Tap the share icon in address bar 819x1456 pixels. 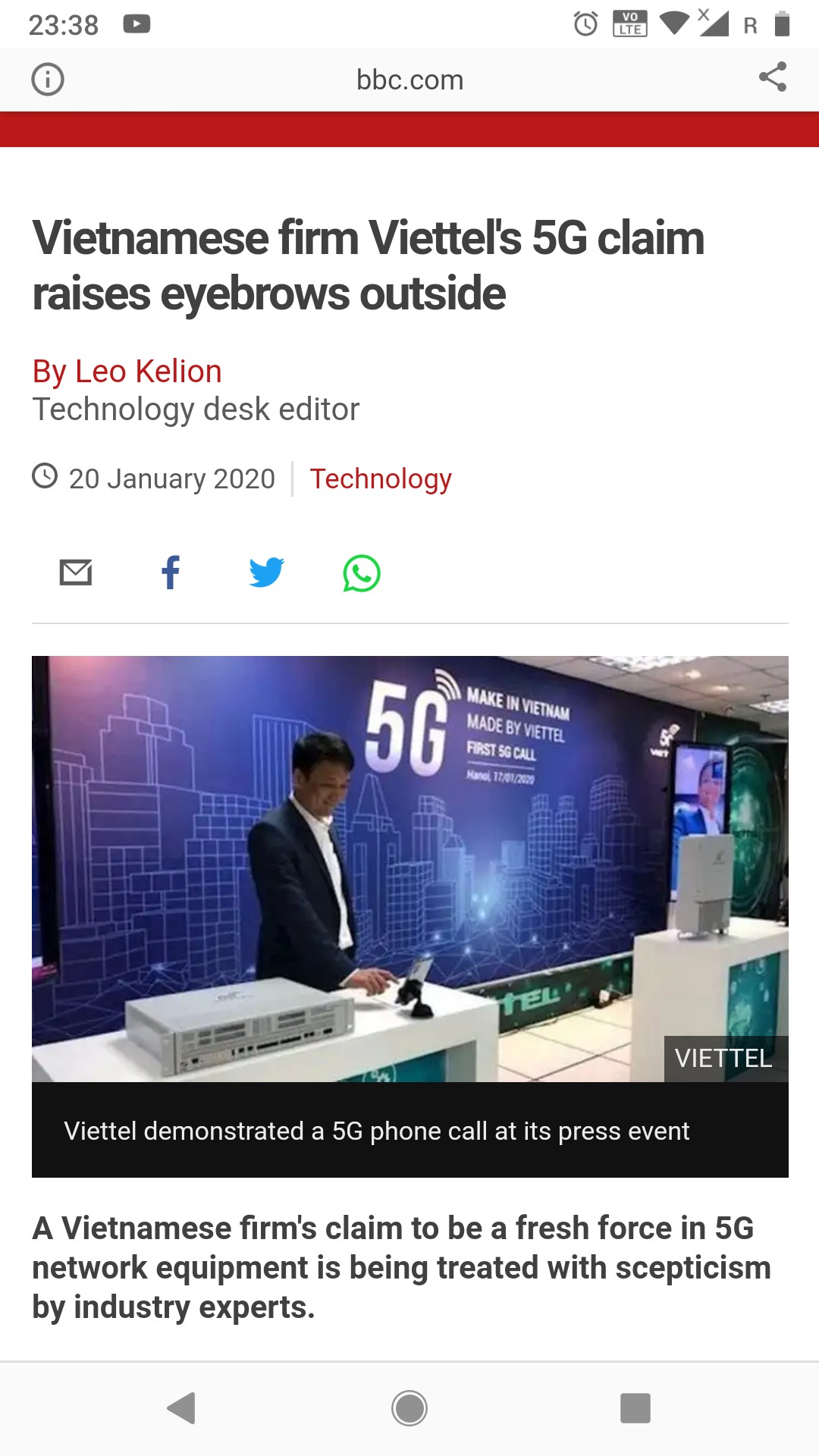pos(773,77)
